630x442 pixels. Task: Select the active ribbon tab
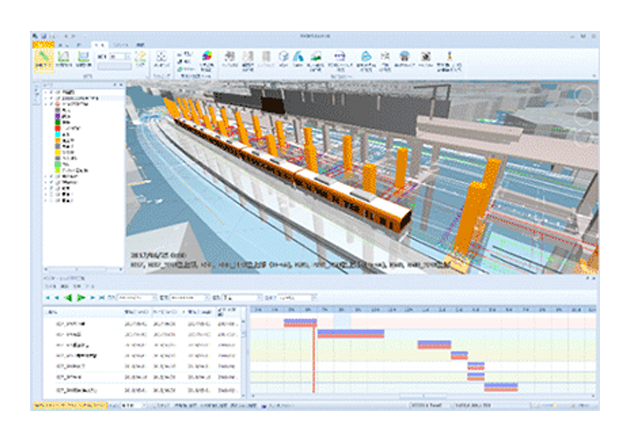[x=99, y=46]
